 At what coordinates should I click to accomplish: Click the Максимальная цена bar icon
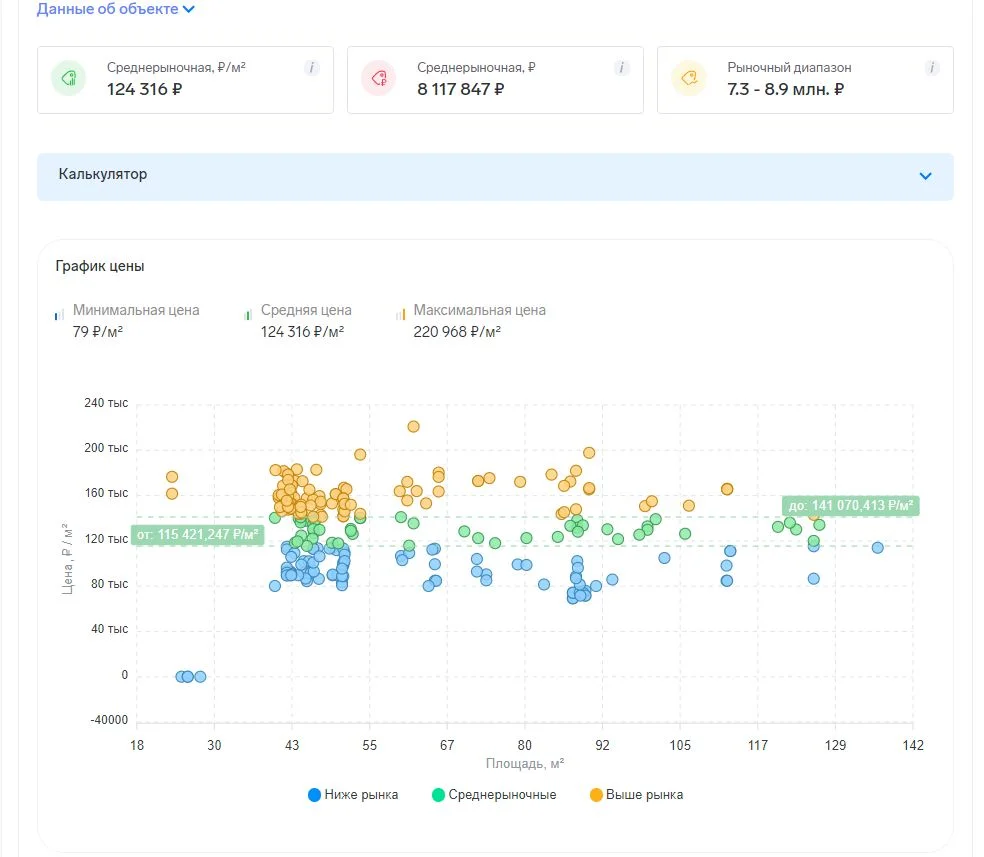tap(400, 314)
